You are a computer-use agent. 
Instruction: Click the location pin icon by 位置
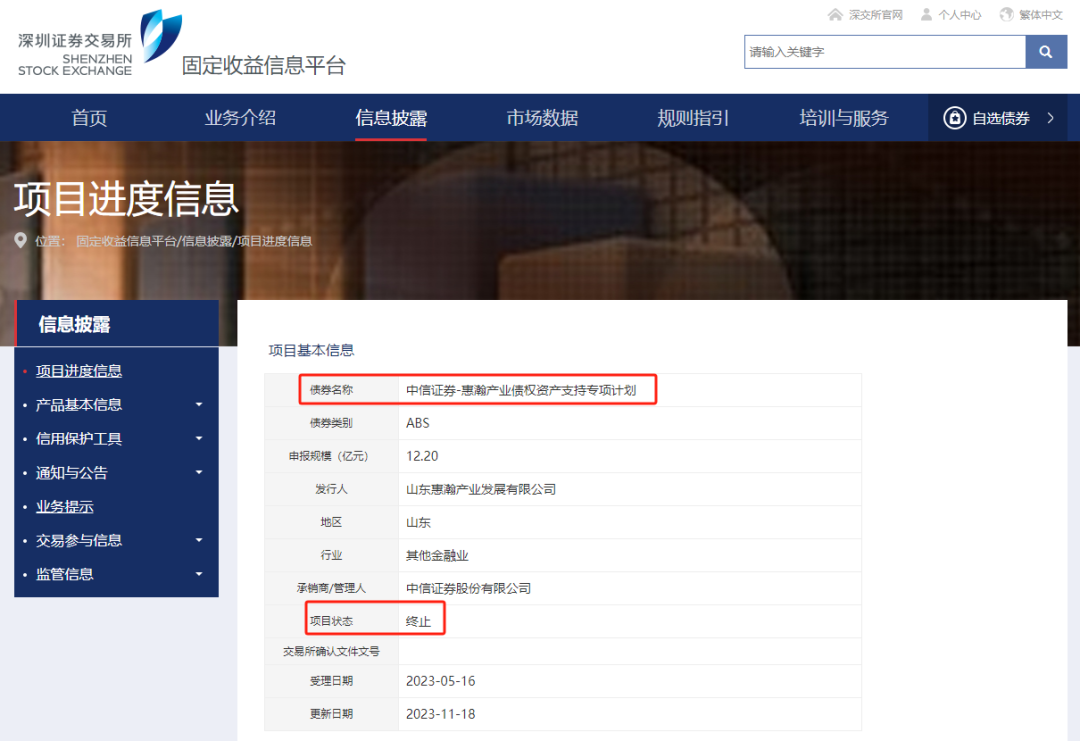(21, 240)
